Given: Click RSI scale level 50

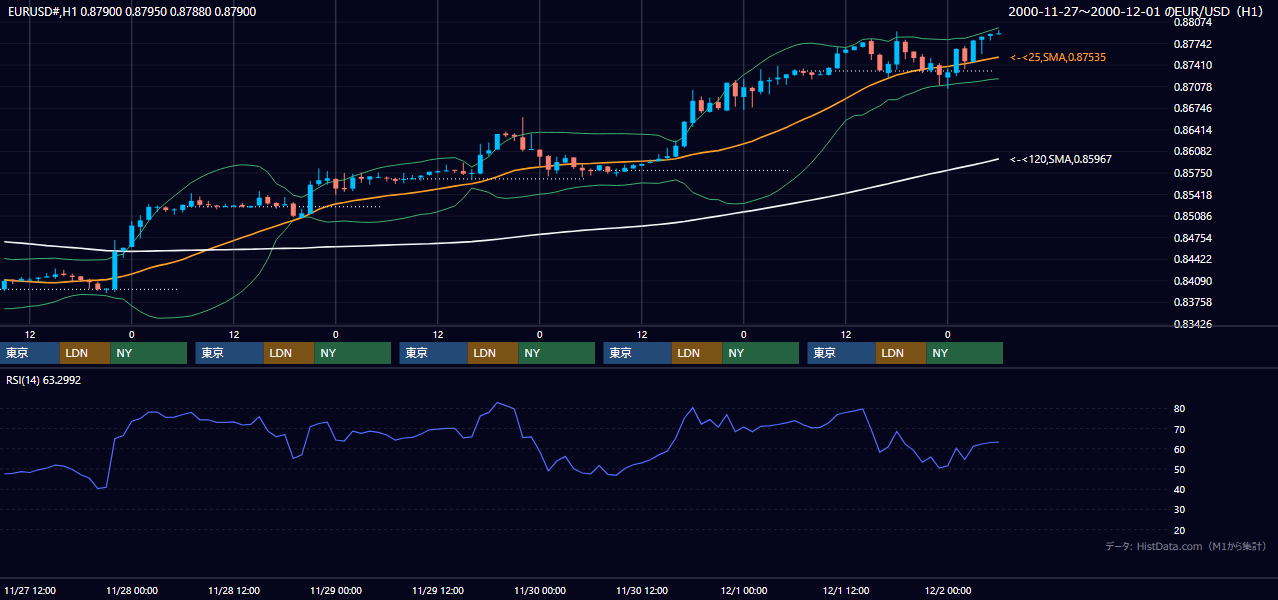Looking at the screenshot, I should (1180, 469).
